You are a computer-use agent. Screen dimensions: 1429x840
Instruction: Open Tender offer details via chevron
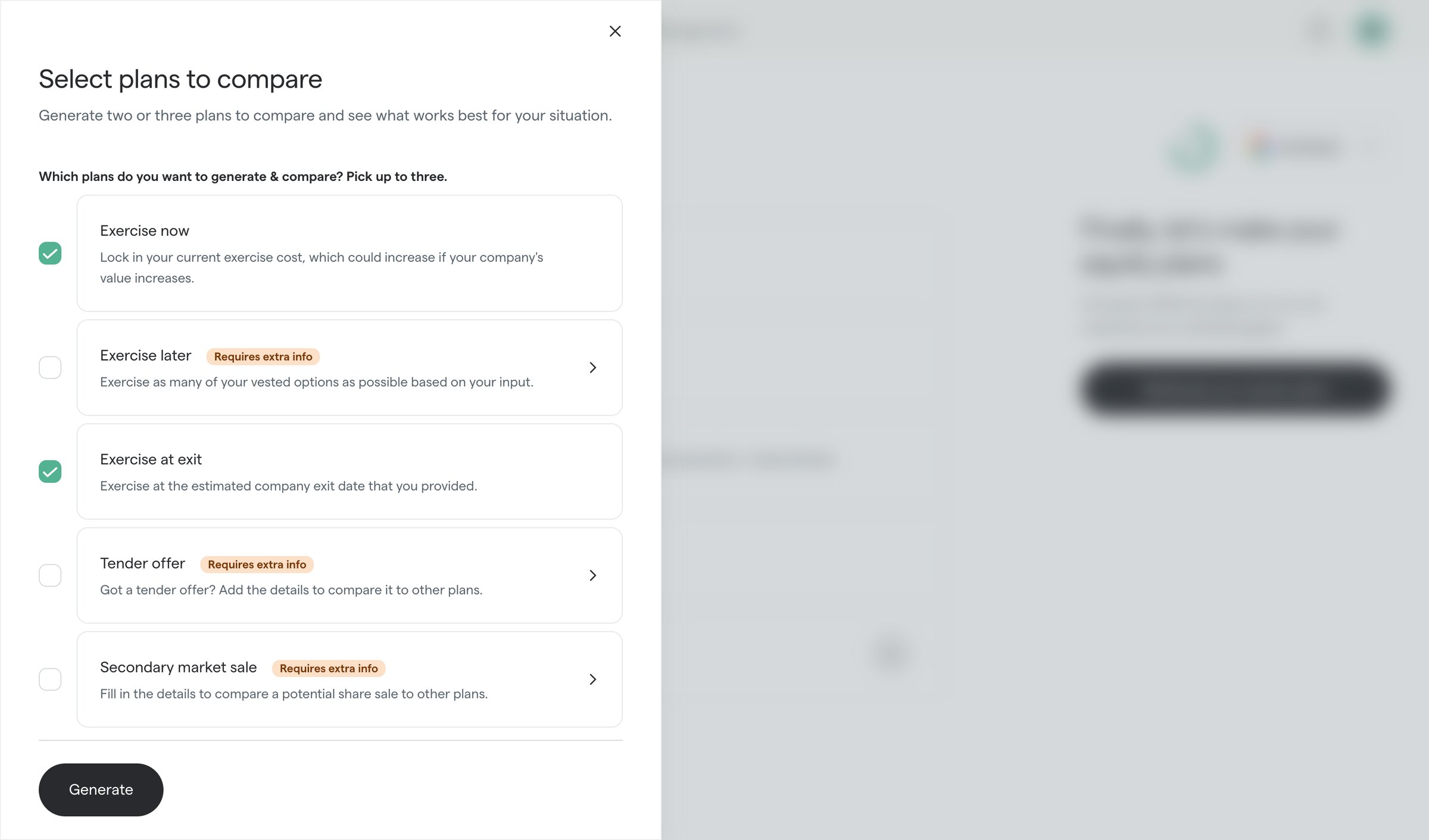tap(592, 575)
